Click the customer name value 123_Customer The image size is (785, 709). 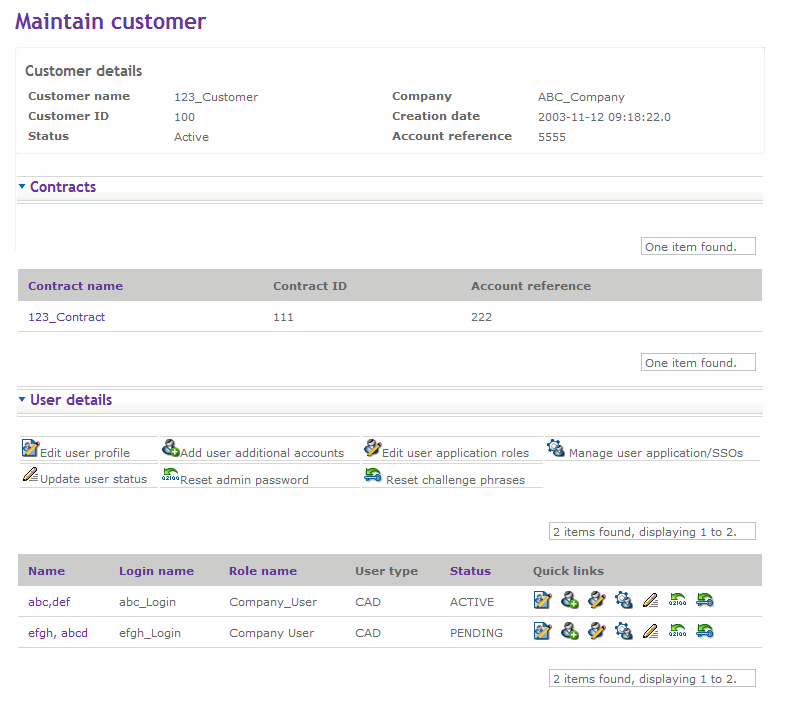coord(216,97)
